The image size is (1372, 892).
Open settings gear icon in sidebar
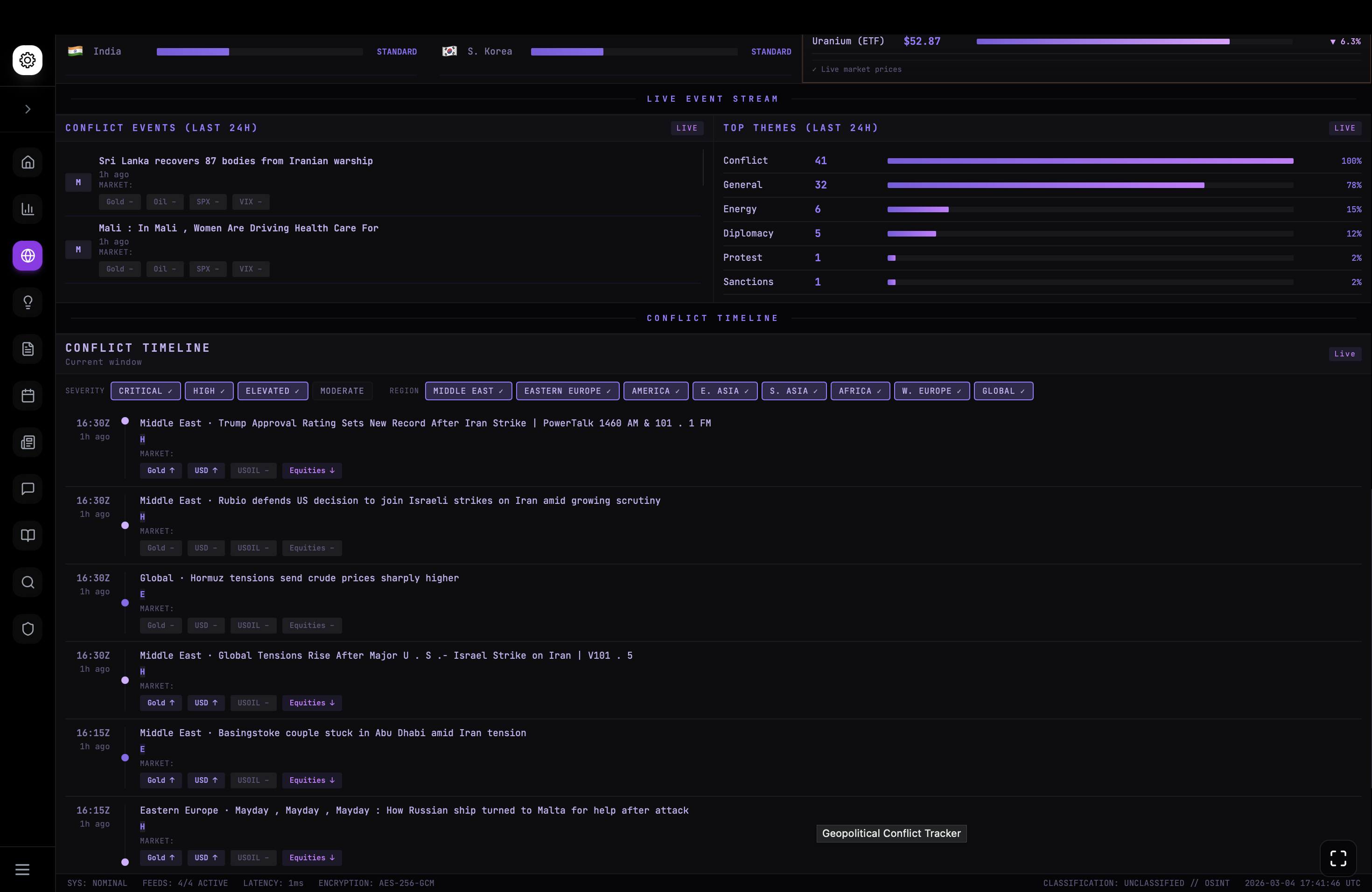click(28, 60)
